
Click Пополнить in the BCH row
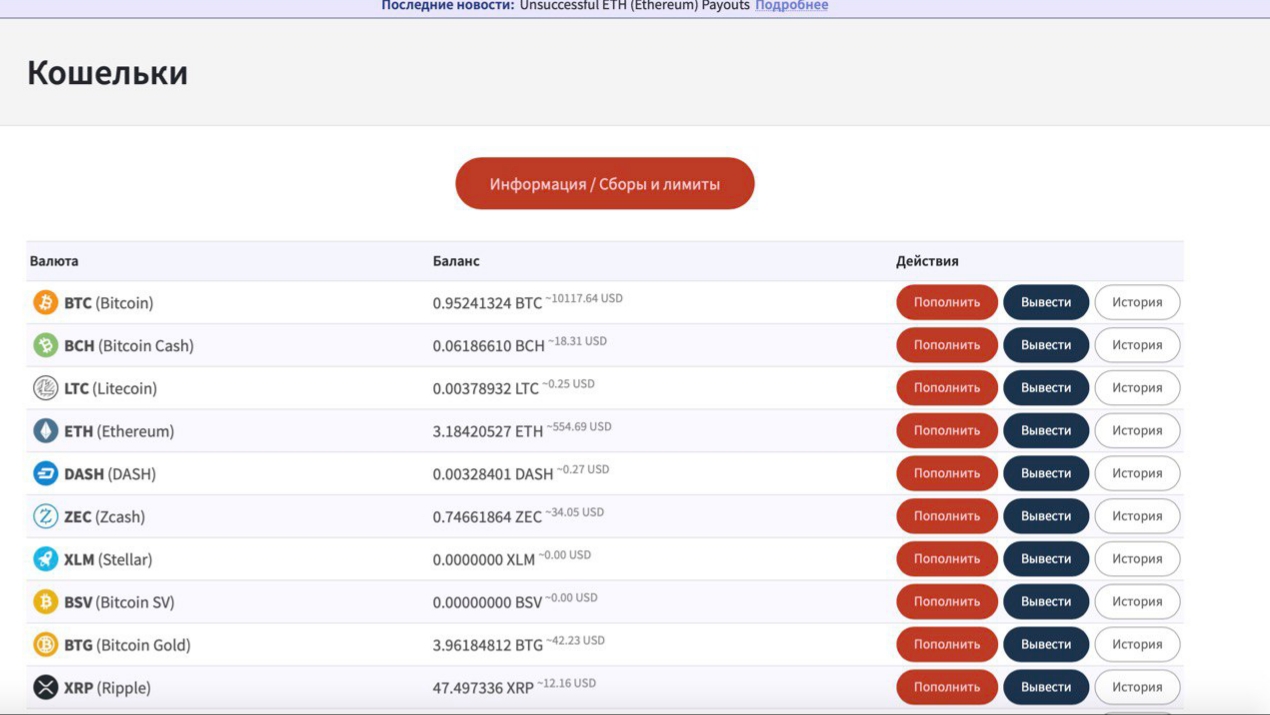click(947, 345)
